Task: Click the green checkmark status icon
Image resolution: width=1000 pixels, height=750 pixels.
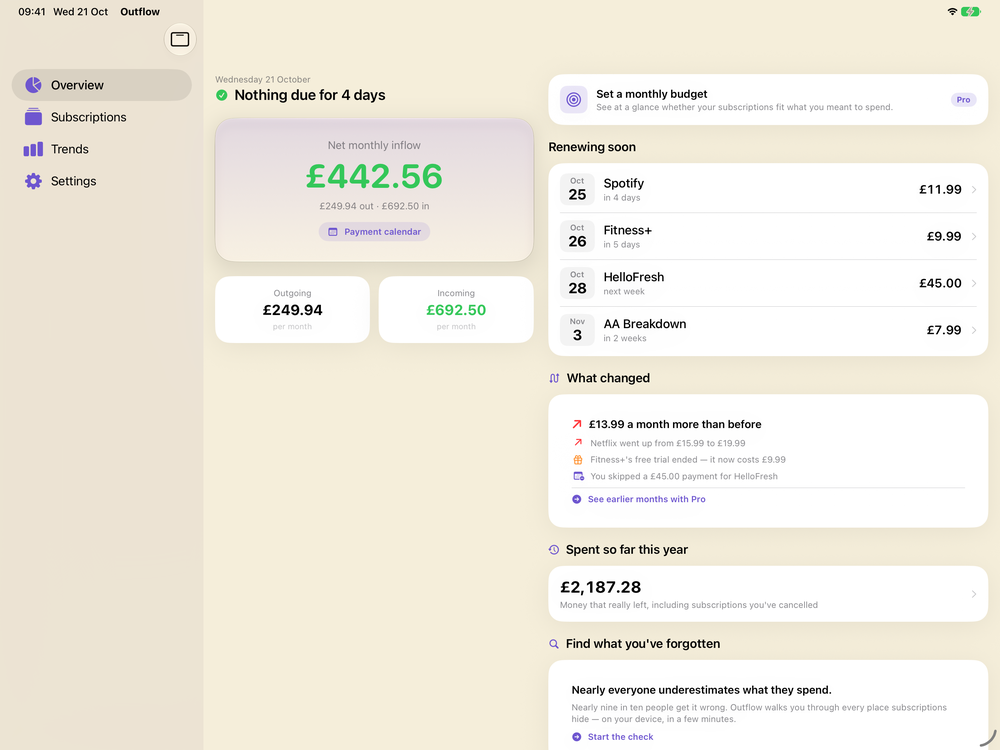Action: pyautogui.click(x=221, y=95)
